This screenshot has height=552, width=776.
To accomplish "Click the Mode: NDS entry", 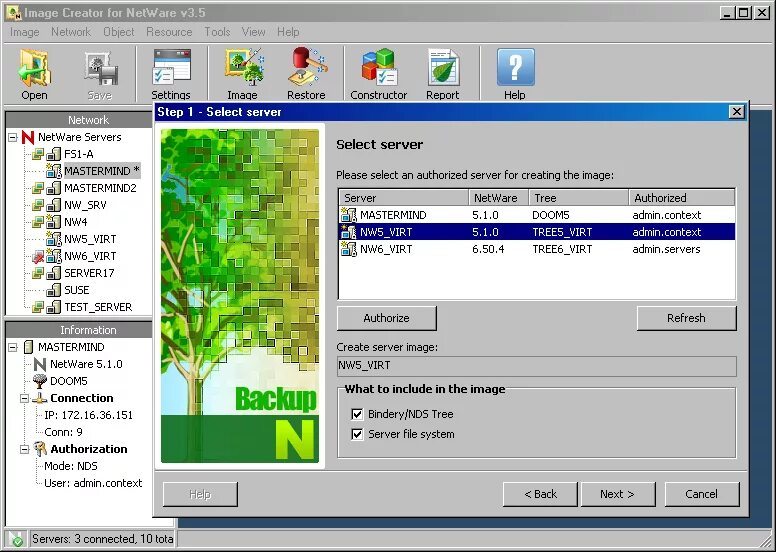I will click(71, 466).
